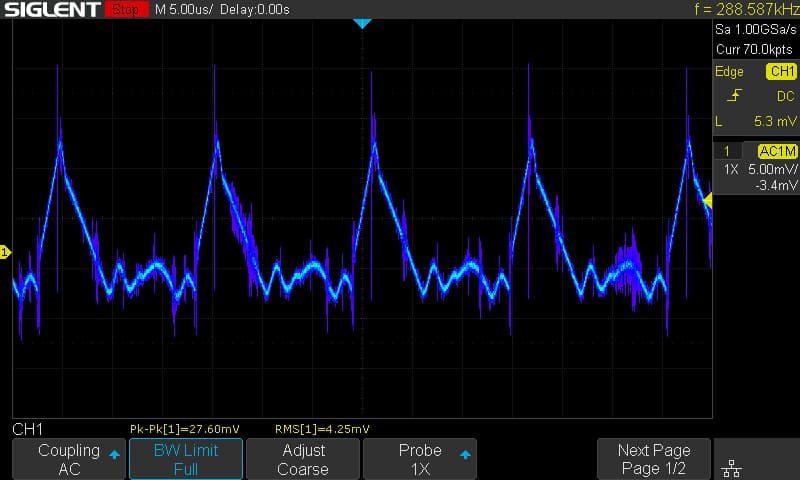Click the network LAN status icon
Image resolution: width=800 pixels, height=480 pixels.
tap(732, 467)
